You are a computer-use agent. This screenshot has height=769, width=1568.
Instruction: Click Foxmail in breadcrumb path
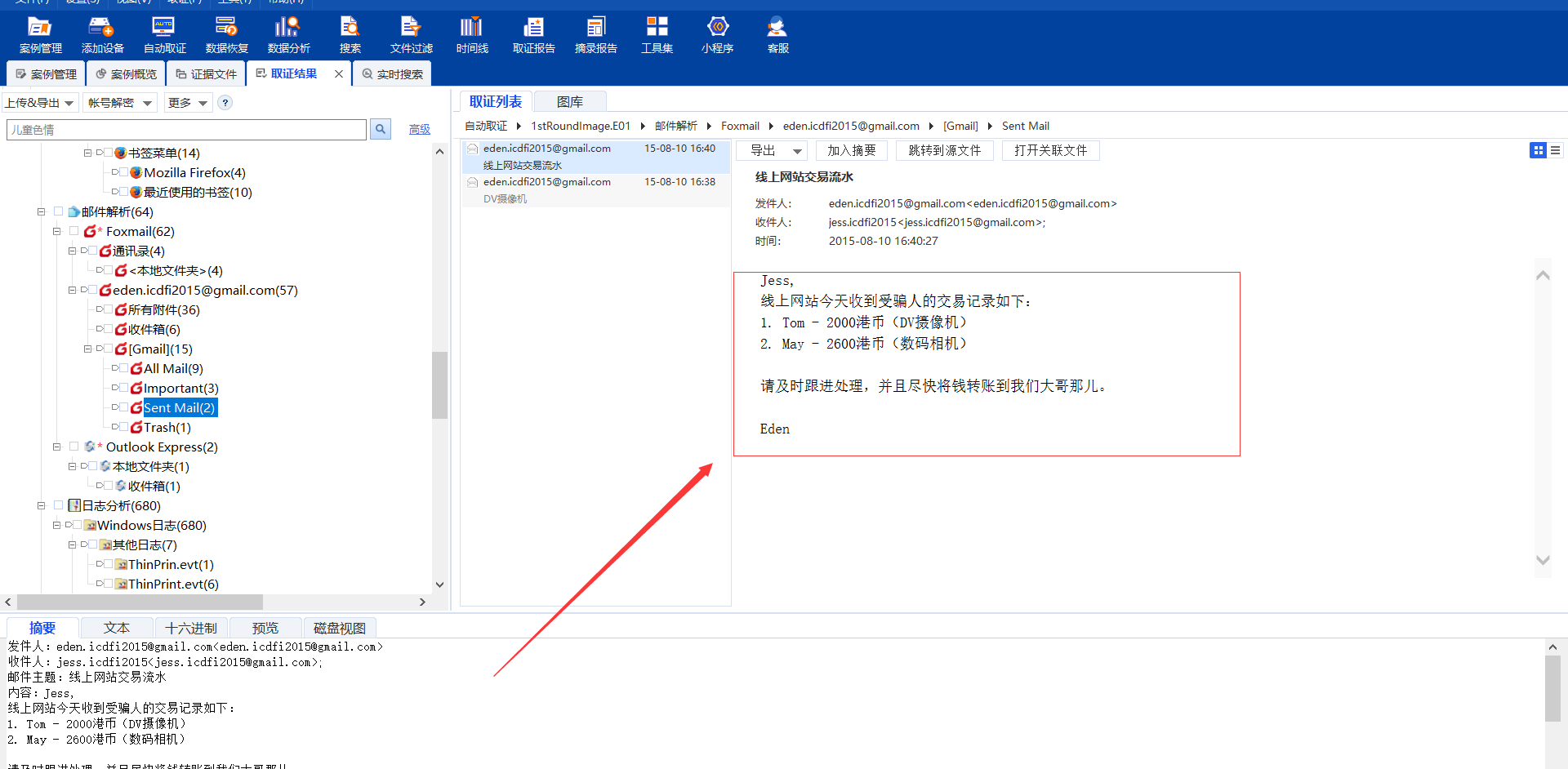[740, 126]
